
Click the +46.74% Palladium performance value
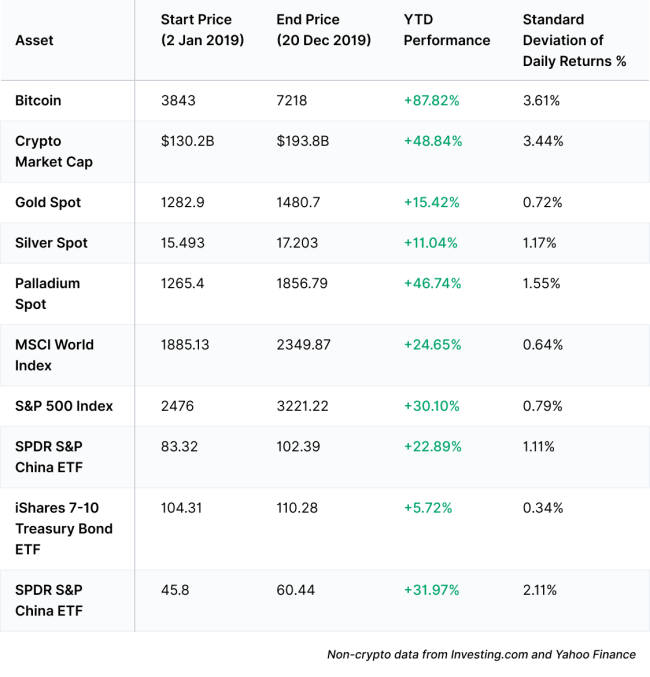[432, 283]
